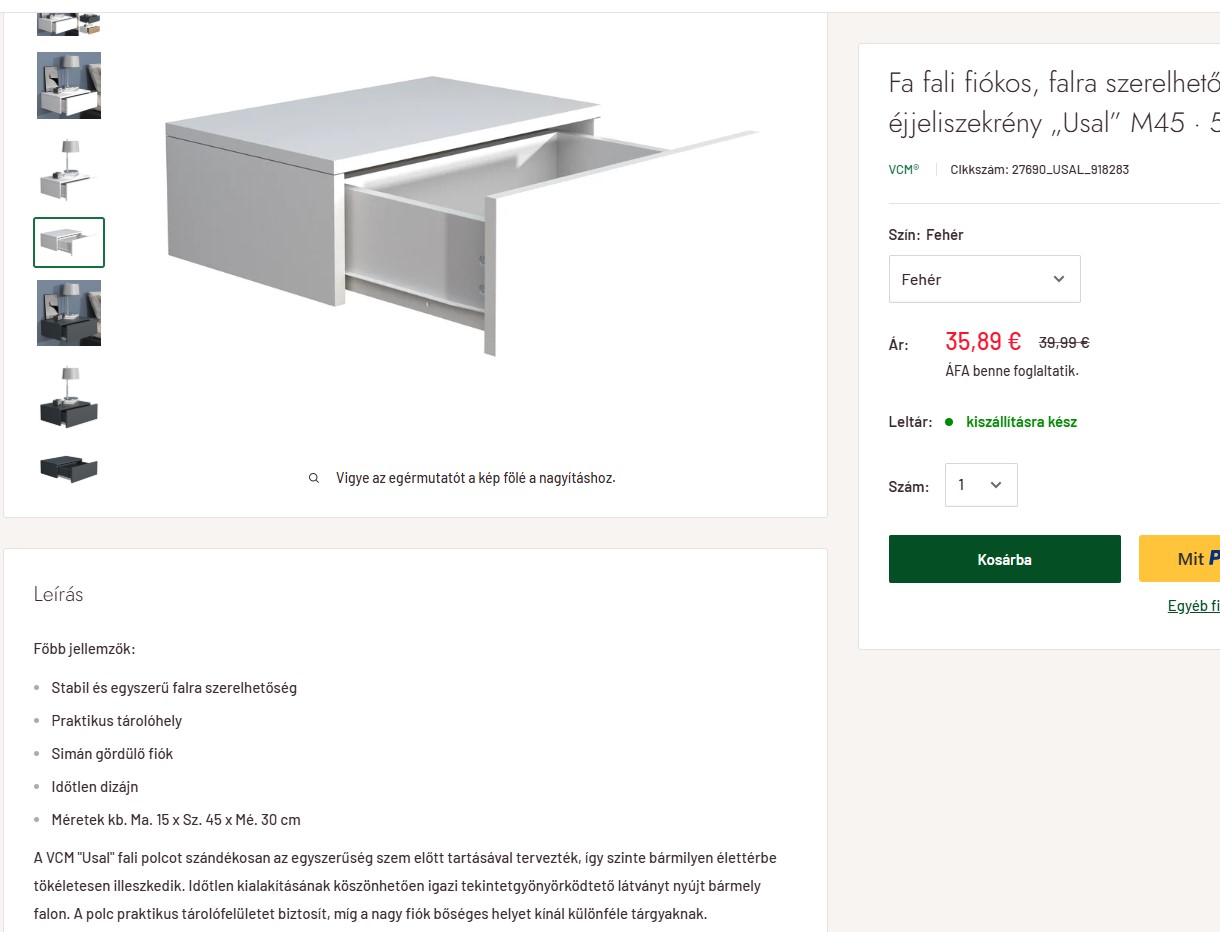Select the black open-drawer nightstand thumbnail
1220x932 pixels.
69,467
